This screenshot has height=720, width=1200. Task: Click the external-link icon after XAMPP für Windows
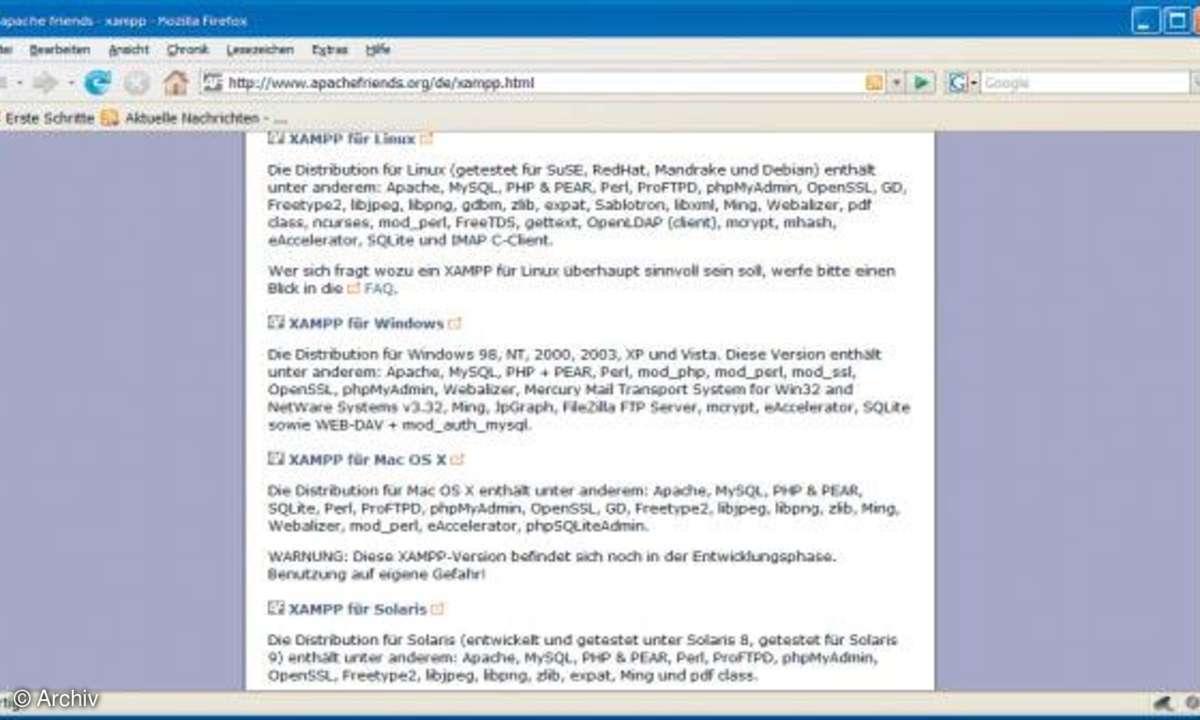pos(456,324)
